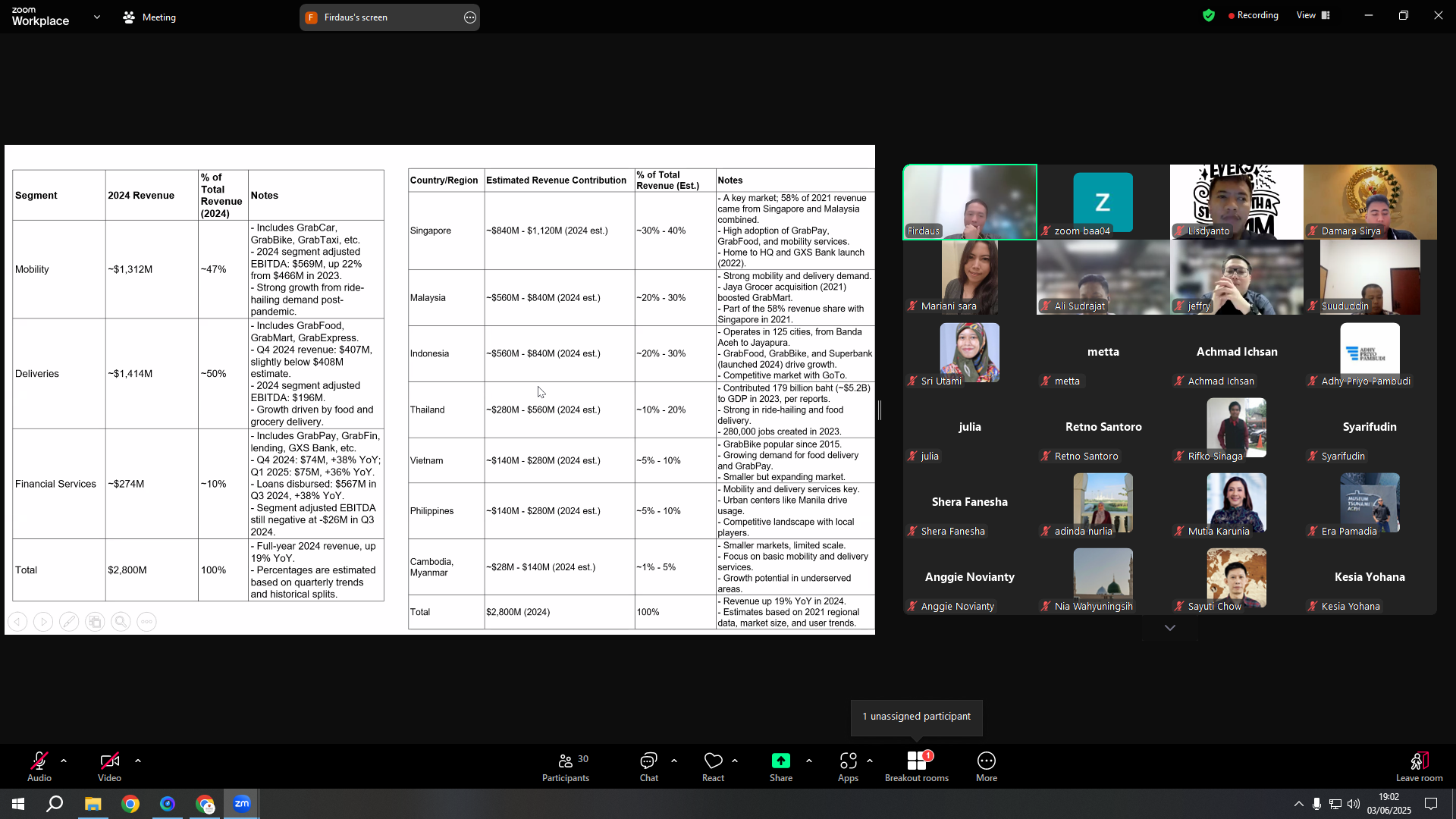Viewport: 1456px width, 819px height.
Task: Select Mariani sara video tile
Action: point(970,278)
